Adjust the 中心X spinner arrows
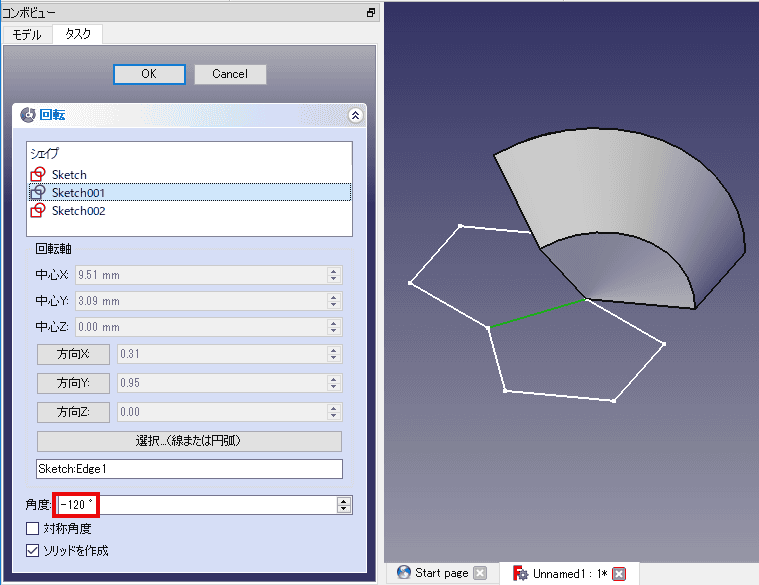This screenshot has height=585, width=759. [x=334, y=275]
